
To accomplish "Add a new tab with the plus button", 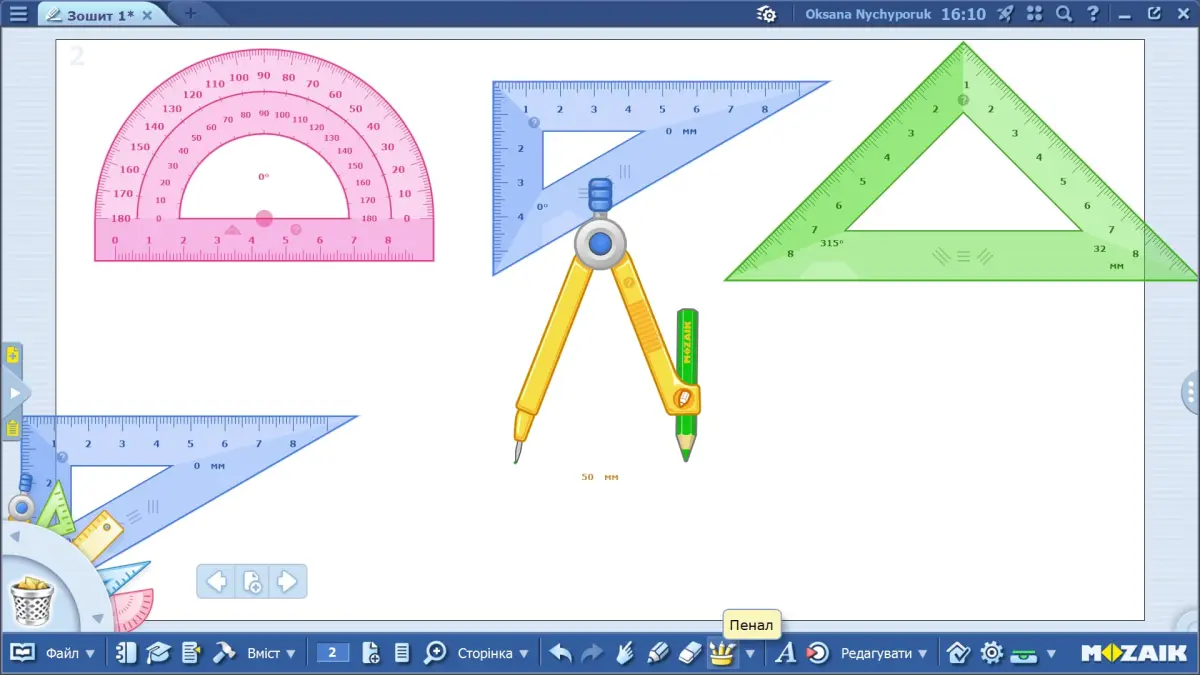I will [190, 14].
